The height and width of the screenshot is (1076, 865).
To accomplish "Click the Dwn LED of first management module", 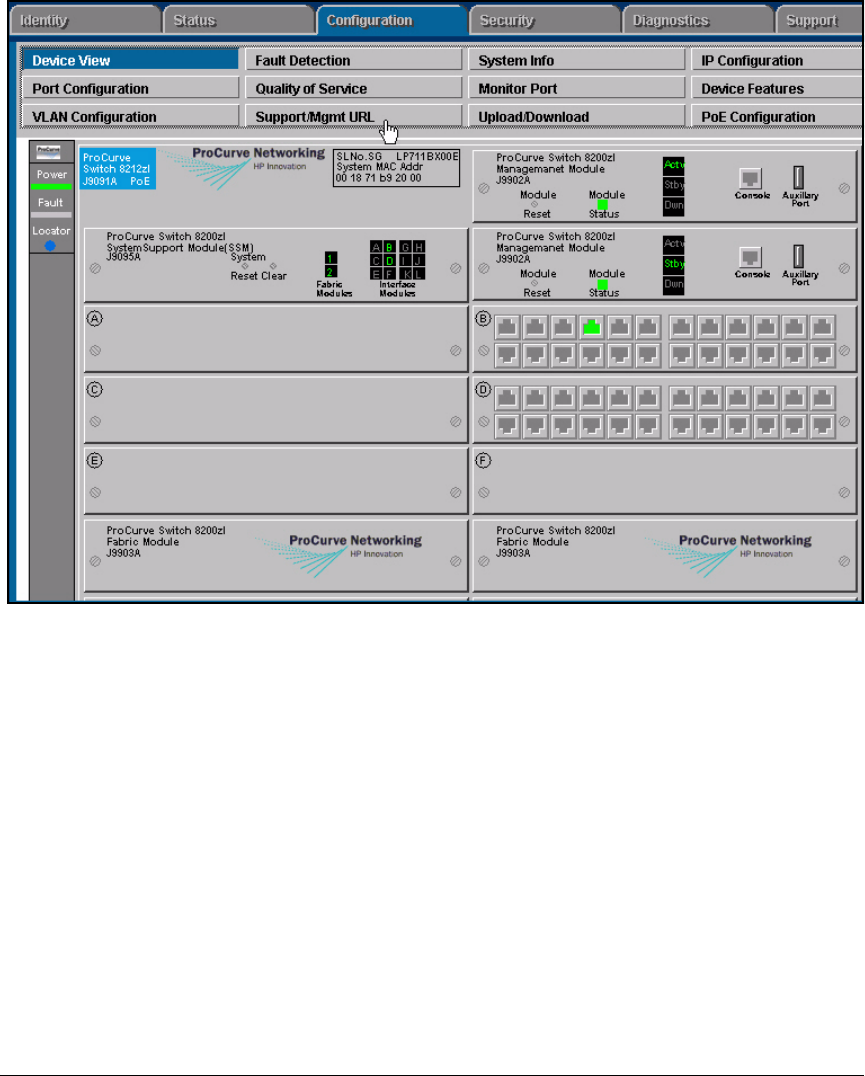I will tap(674, 205).
